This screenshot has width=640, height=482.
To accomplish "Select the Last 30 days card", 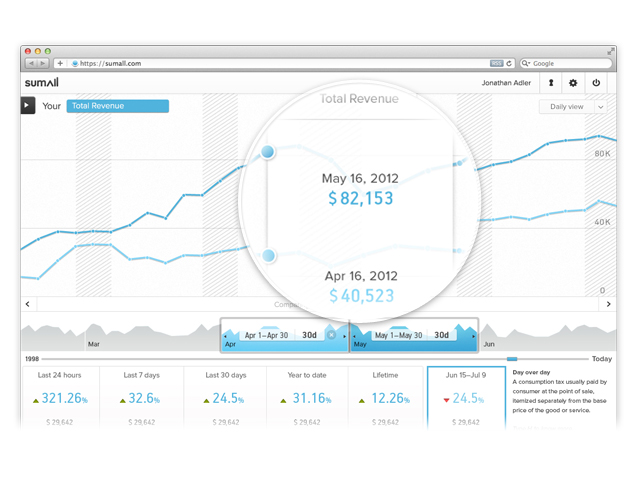I will (x=225, y=398).
